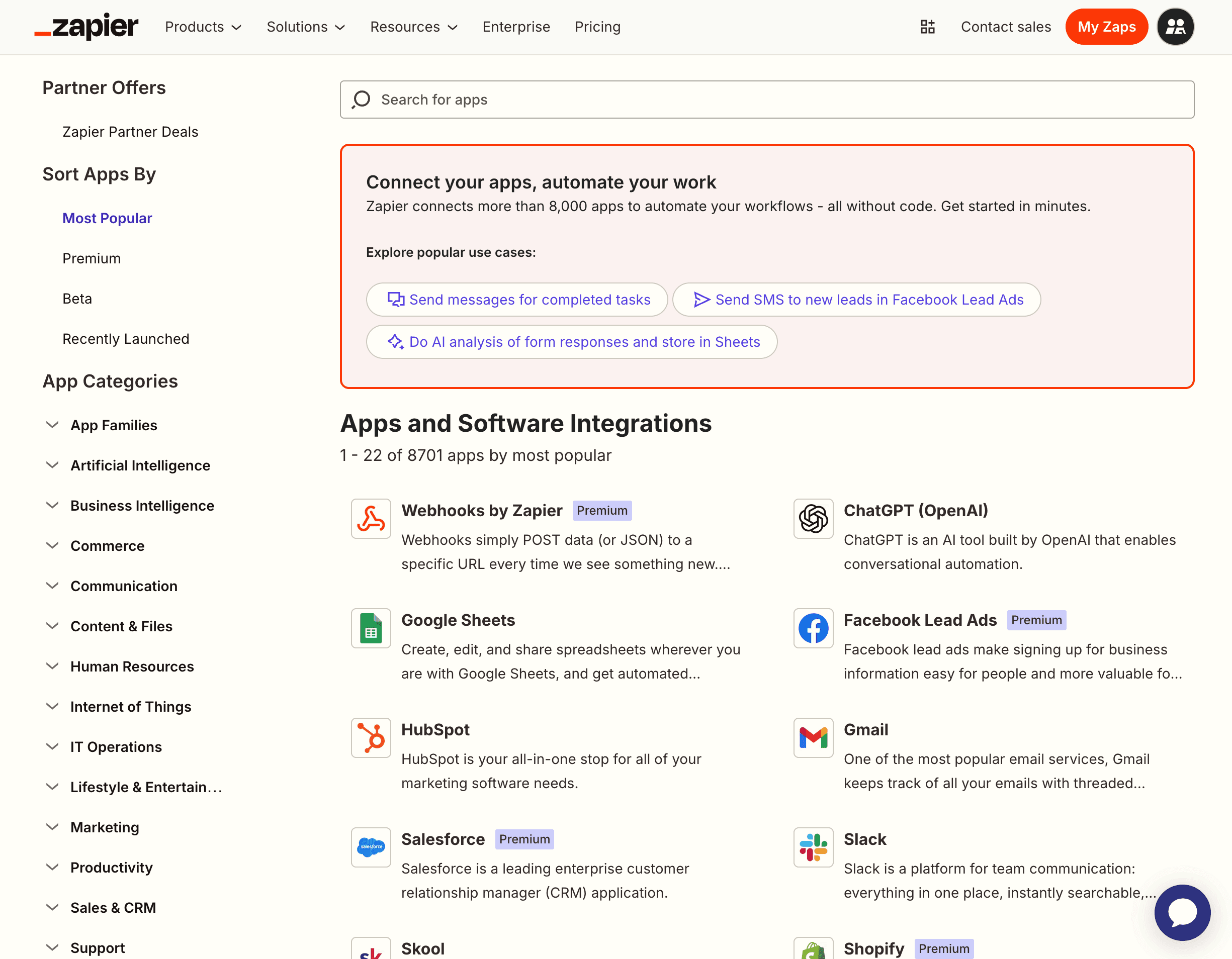Expand the Content & Files category
The height and width of the screenshot is (959, 1232).
(52, 626)
